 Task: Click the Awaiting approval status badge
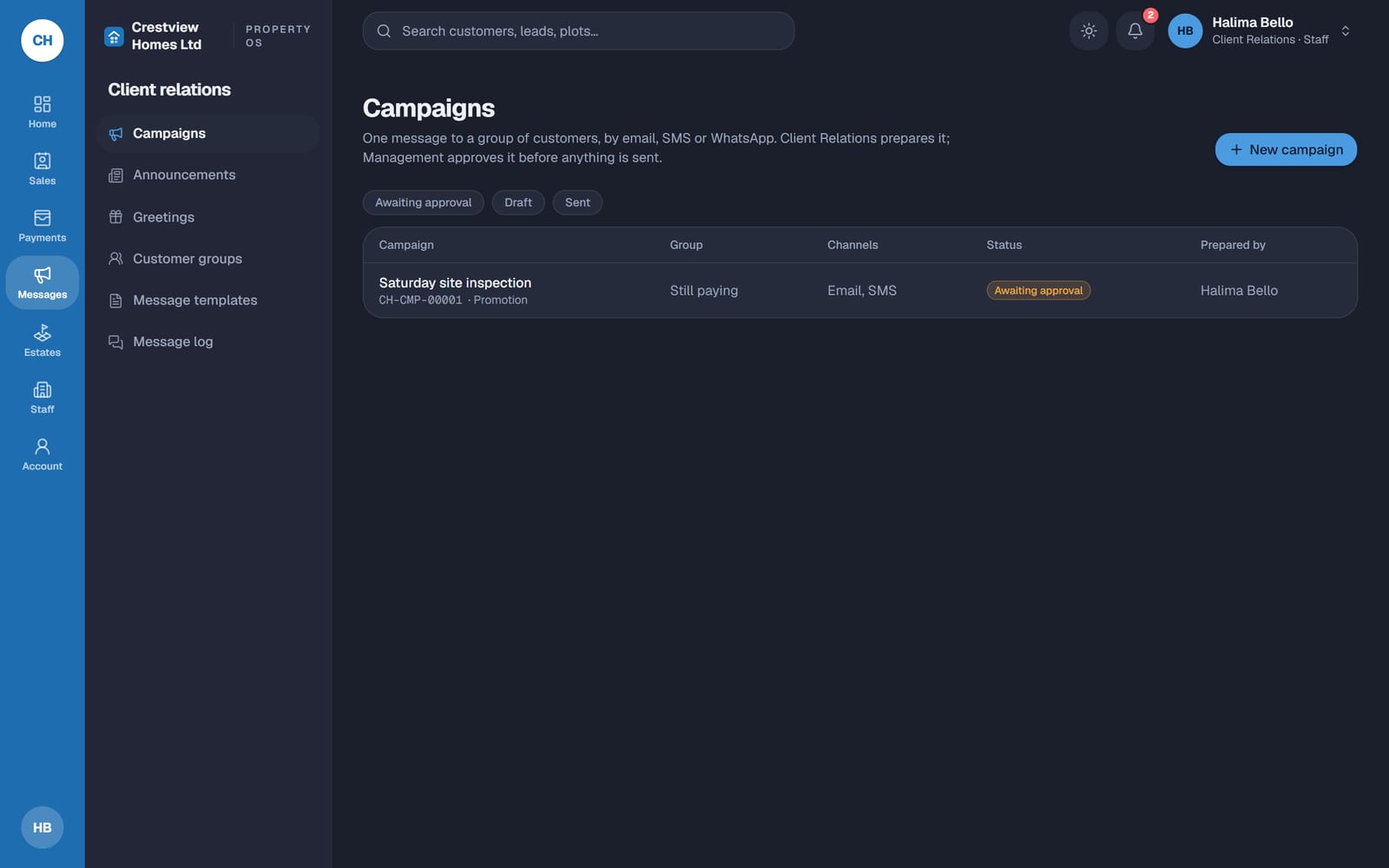click(1038, 291)
